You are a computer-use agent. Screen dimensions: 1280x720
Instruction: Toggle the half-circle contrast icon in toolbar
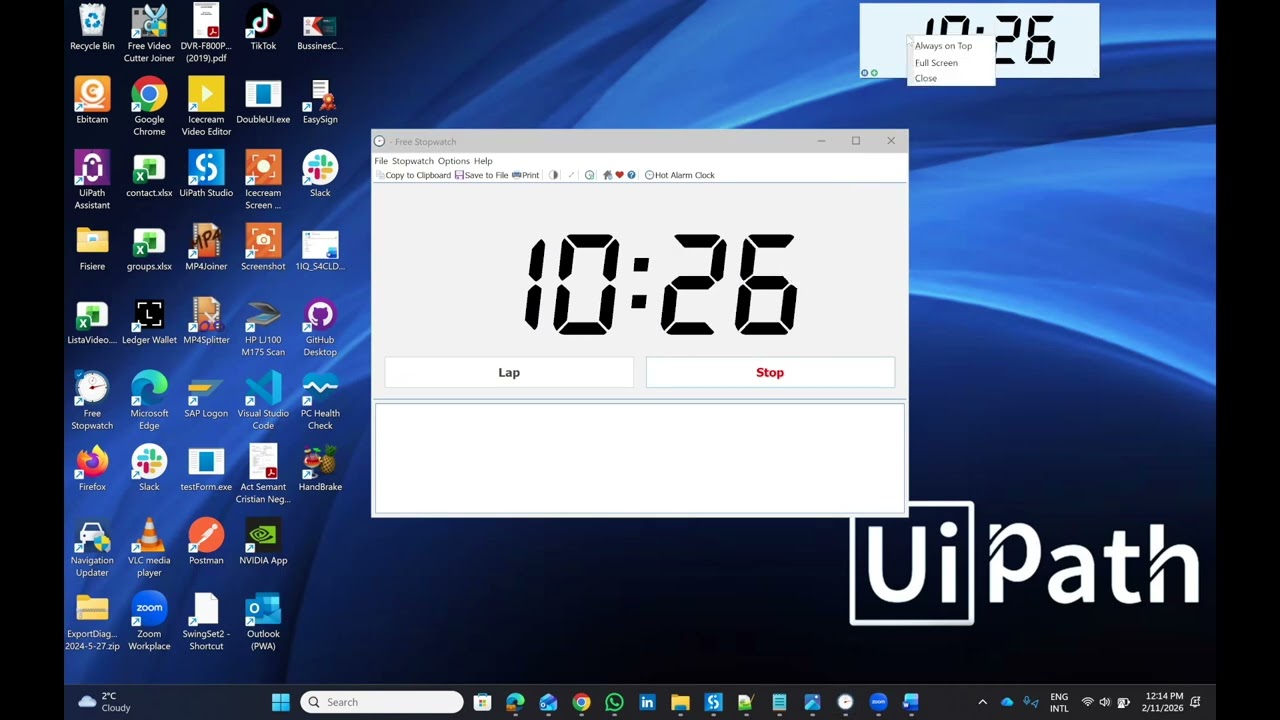coord(554,175)
